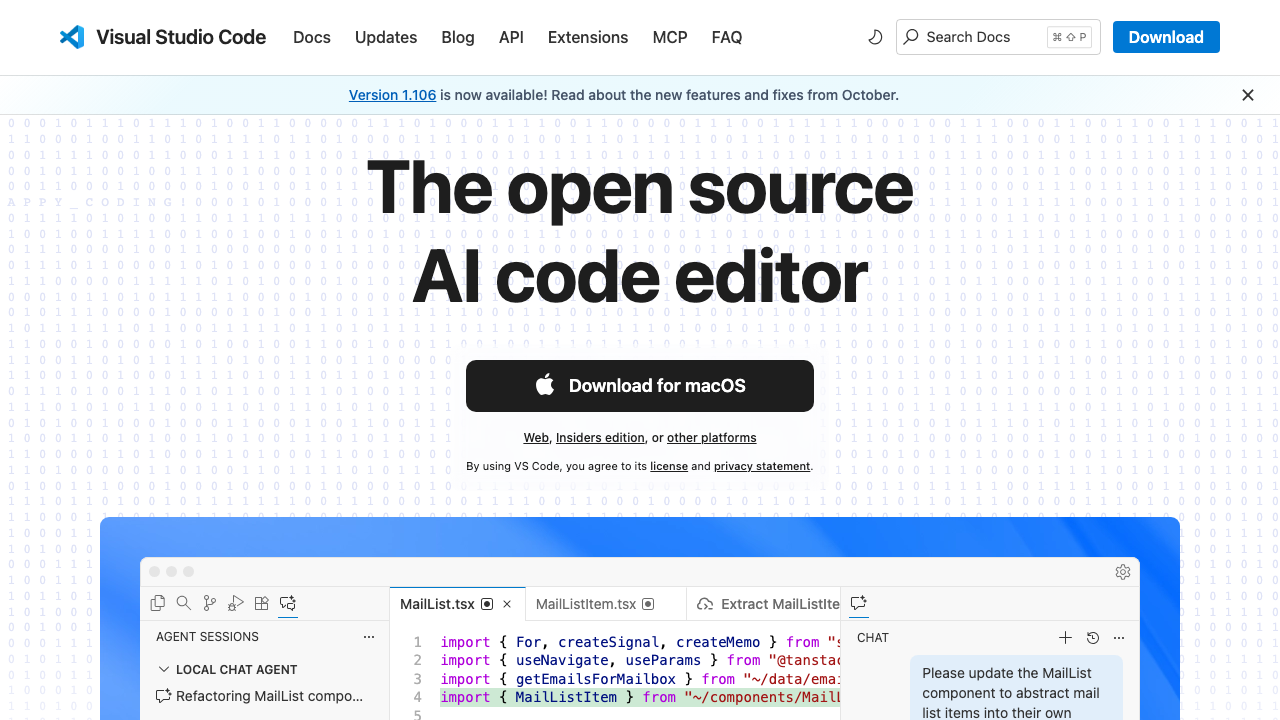Dismiss the version announcement banner

pos(1247,95)
